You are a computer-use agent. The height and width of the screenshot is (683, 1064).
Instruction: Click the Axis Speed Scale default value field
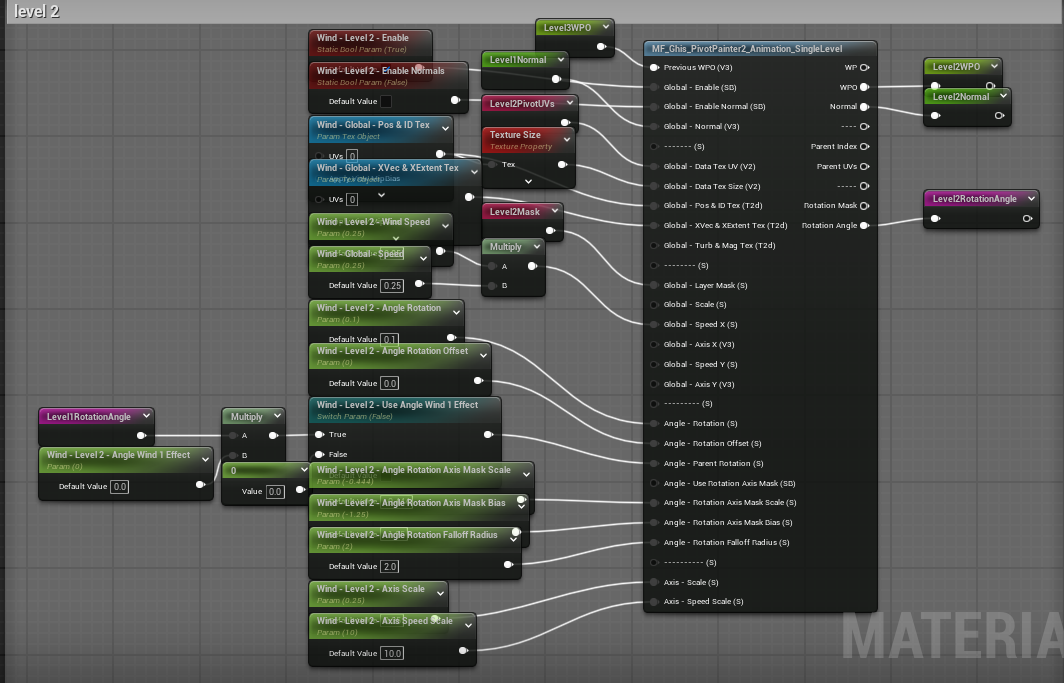pyautogui.click(x=390, y=653)
